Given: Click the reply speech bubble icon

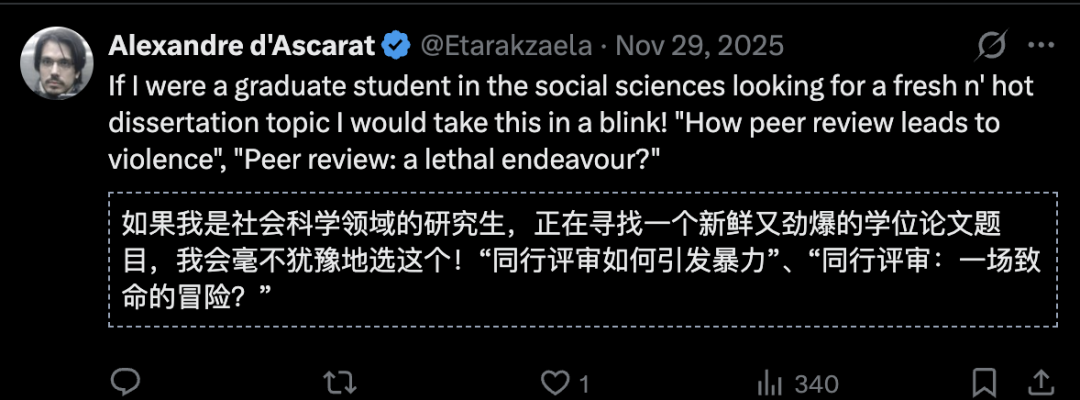Looking at the screenshot, I should [x=124, y=382].
